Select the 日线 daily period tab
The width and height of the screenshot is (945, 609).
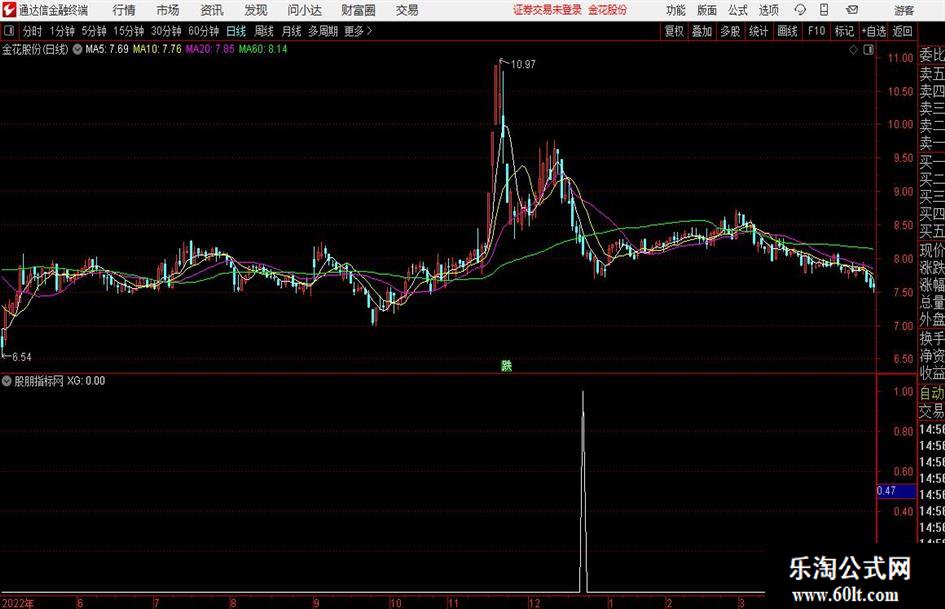[236, 31]
